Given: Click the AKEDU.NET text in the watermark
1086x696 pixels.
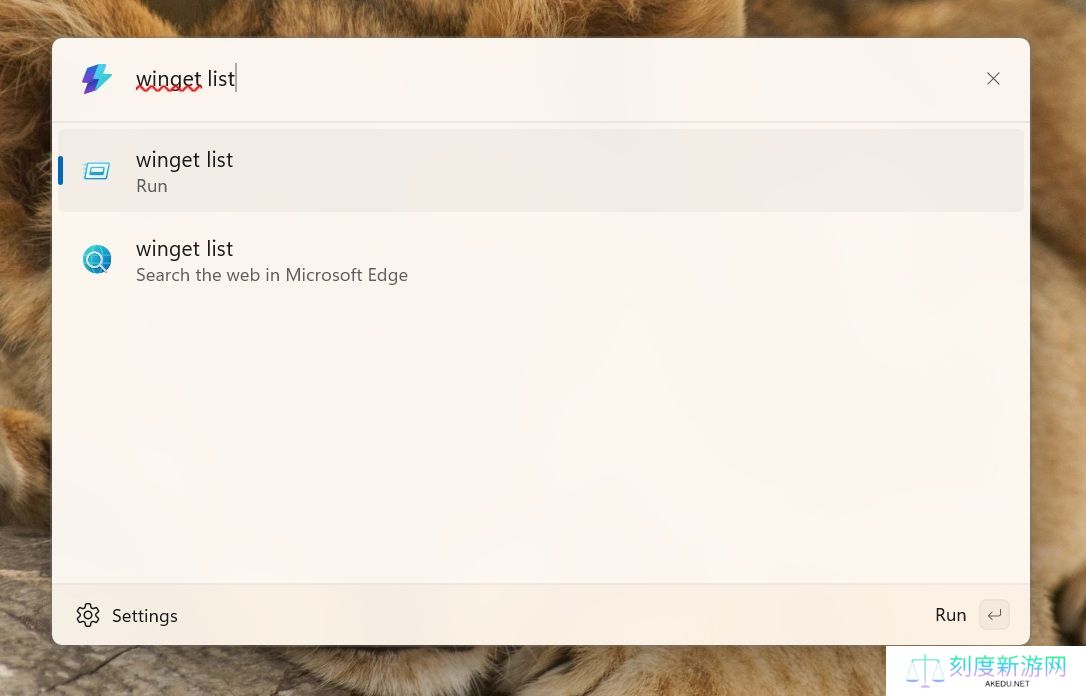Looking at the screenshot, I should (x=1007, y=684).
